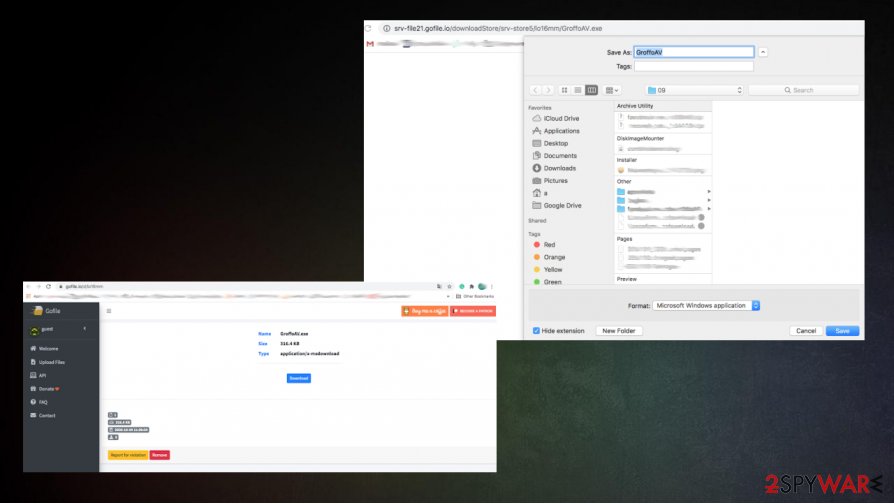Open Chrome extensions puzzle icon
Screen dimensions: 894x504
pyautogui.click(x=472, y=286)
